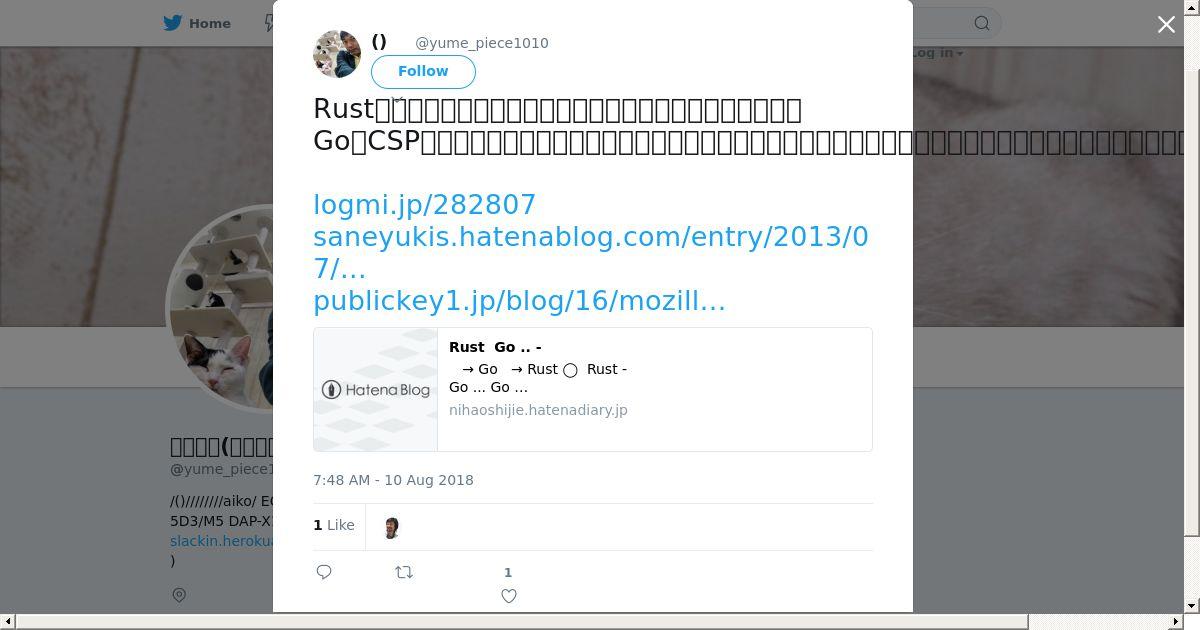Screen dimensions: 1200x630
Task: Open the publickey1.jp blog link
Action: tap(519, 300)
